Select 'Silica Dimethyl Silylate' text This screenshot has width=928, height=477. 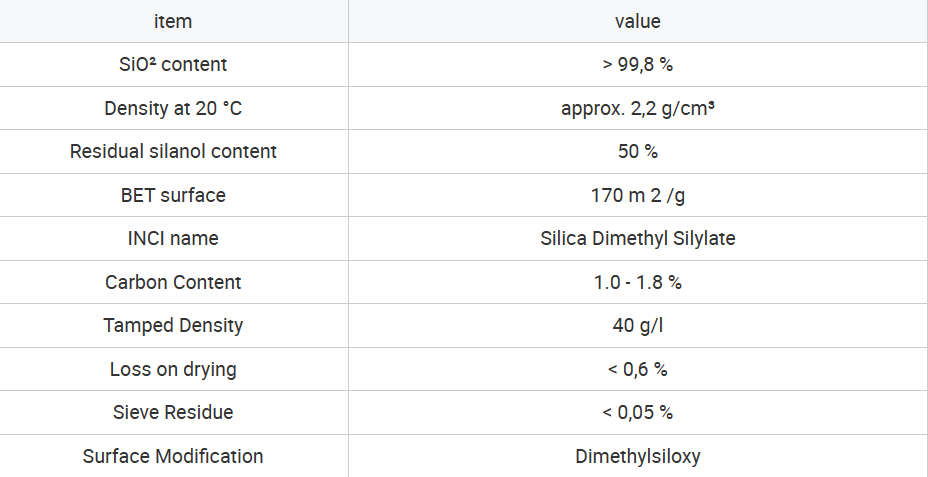(637, 238)
